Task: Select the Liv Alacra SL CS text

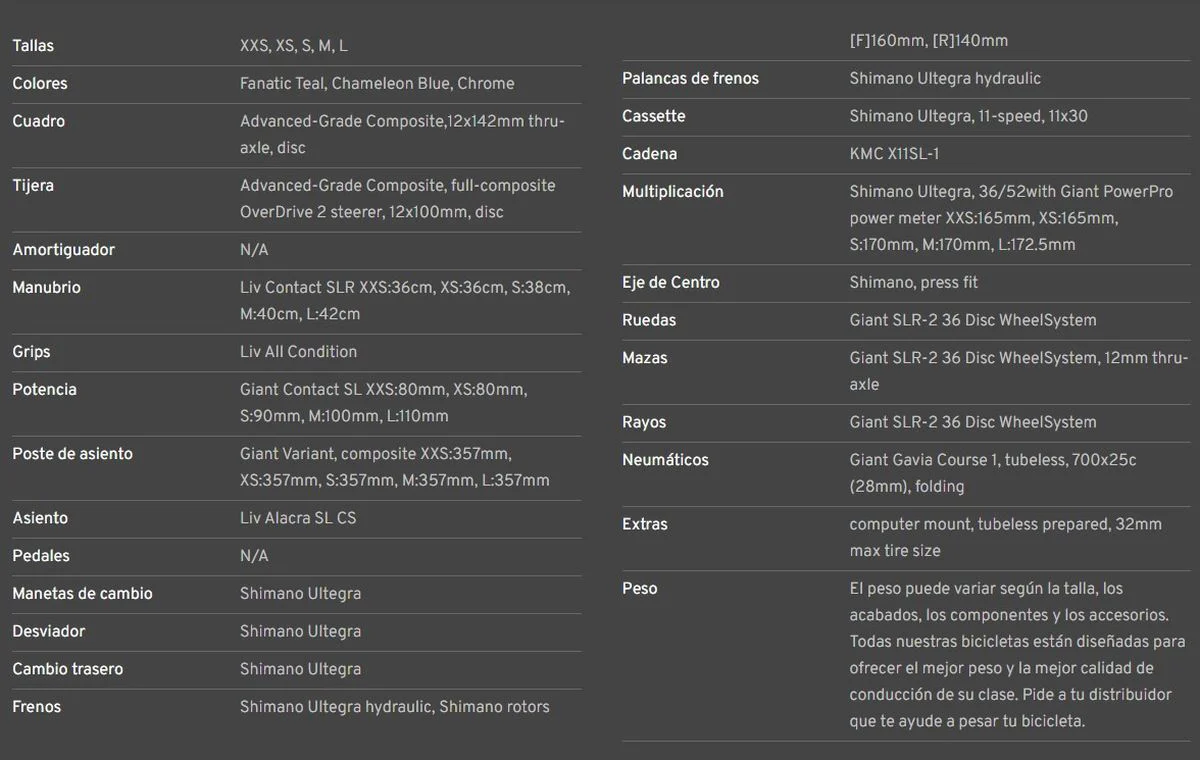Action: pyautogui.click(x=298, y=518)
